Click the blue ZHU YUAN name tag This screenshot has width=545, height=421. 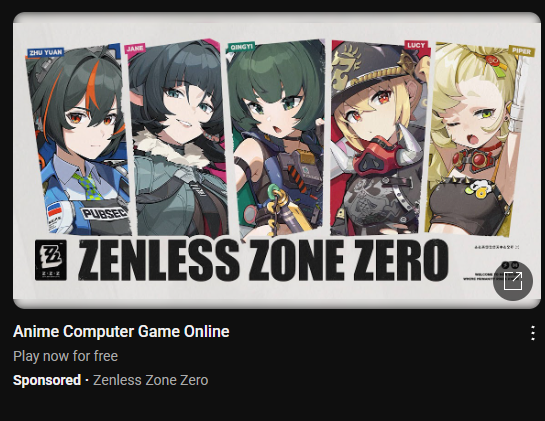click(46, 52)
